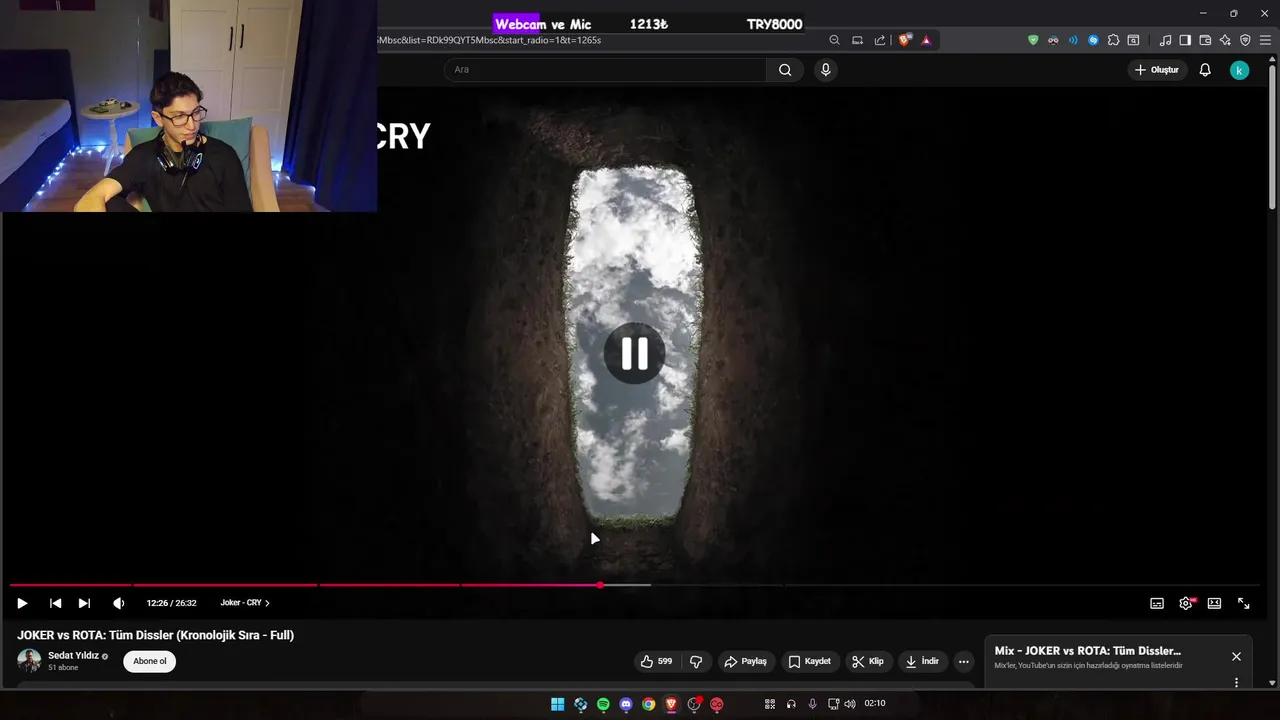Create a clip with Klip
This screenshot has width=1280, height=720.
pyautogui.click(x=868, y=661)
